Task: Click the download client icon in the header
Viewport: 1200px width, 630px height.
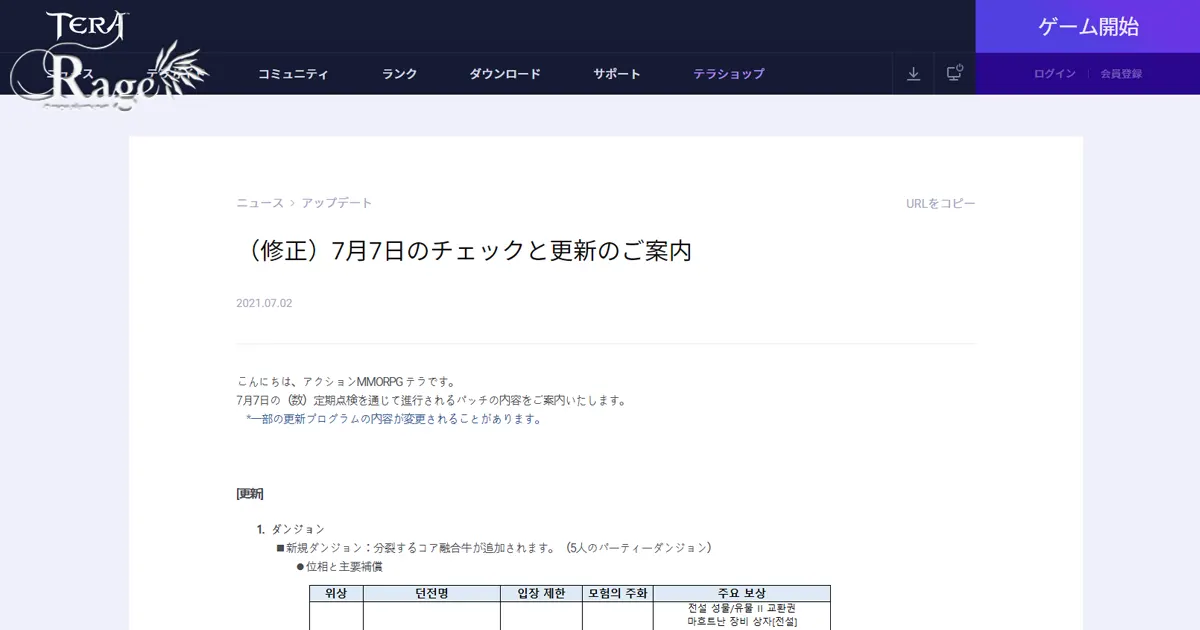Action: [x=912, y=73]
